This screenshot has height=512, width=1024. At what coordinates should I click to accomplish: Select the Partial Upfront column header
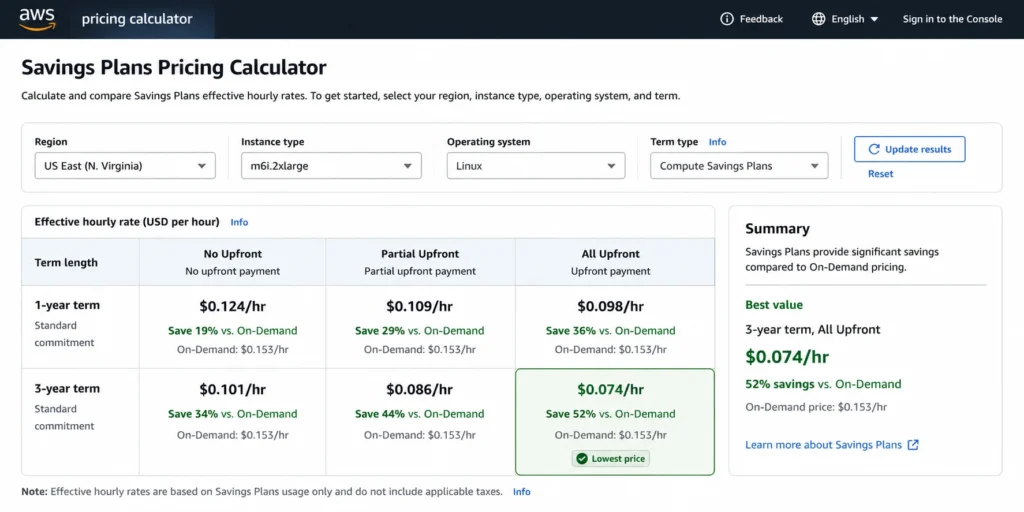420,262
